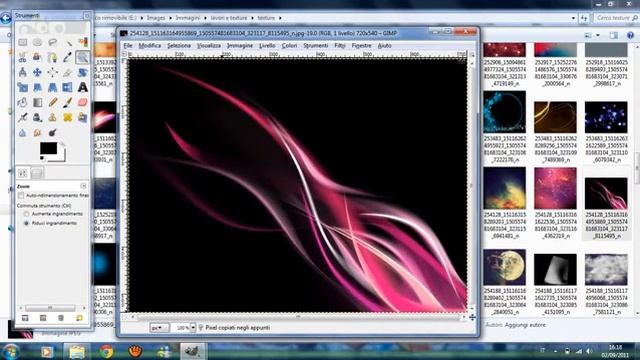Image resolution: width=640 pixels, height=360 pixels.
Task: Expand the Explorer address bar history dropdown
Action: (x=573, y=18)
